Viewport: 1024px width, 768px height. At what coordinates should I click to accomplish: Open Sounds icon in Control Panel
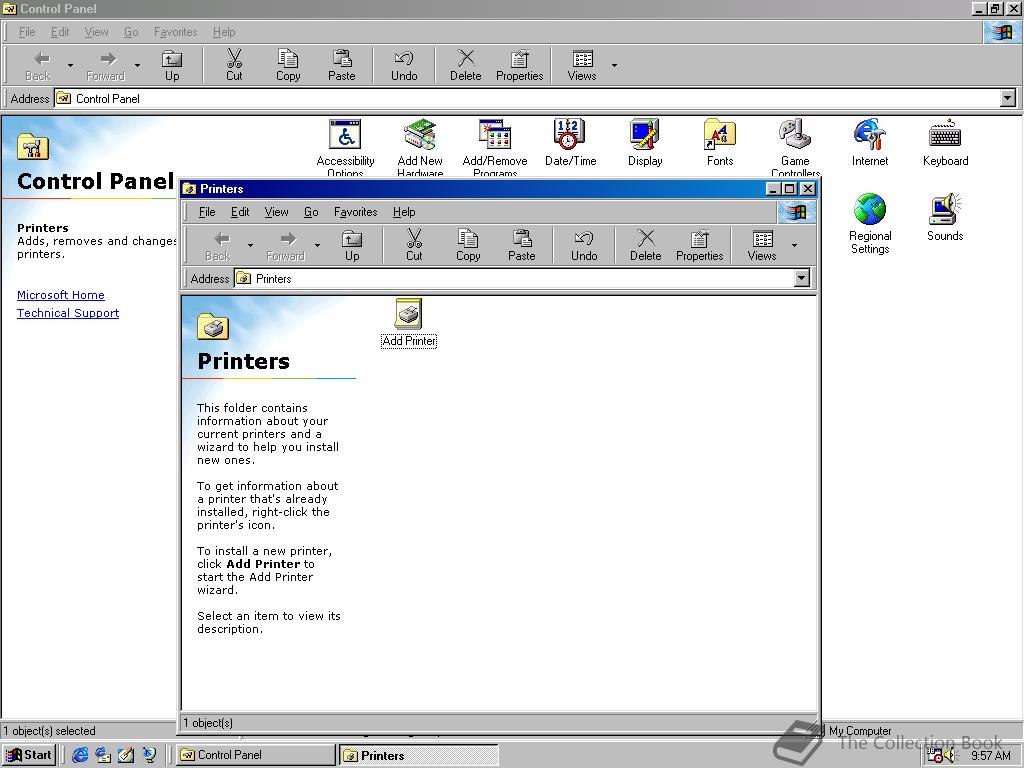pyautogui.click(x=945, y=217)
